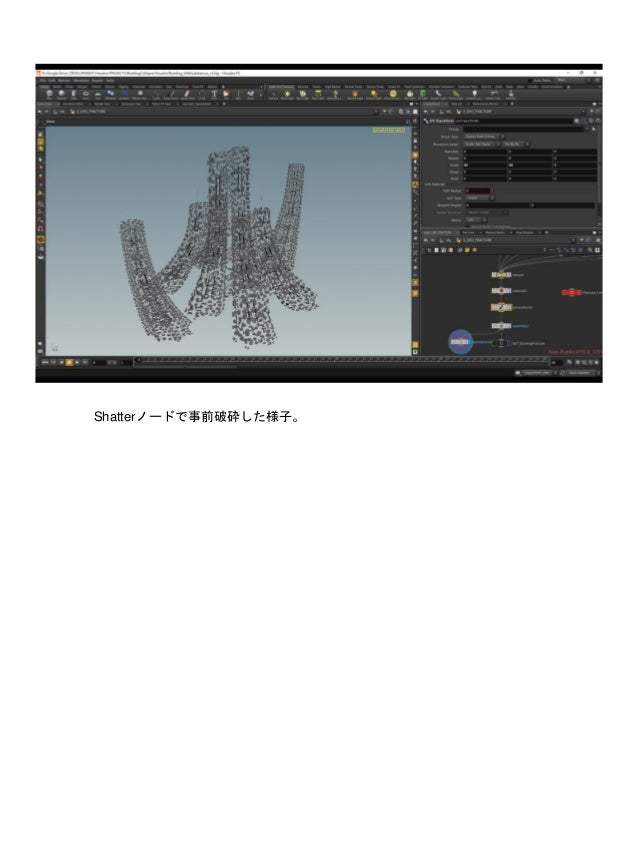The height and width of the screenshot is (851, 638).
Task: Select the Draw Curve shelf tool
Action: point(171,94)
